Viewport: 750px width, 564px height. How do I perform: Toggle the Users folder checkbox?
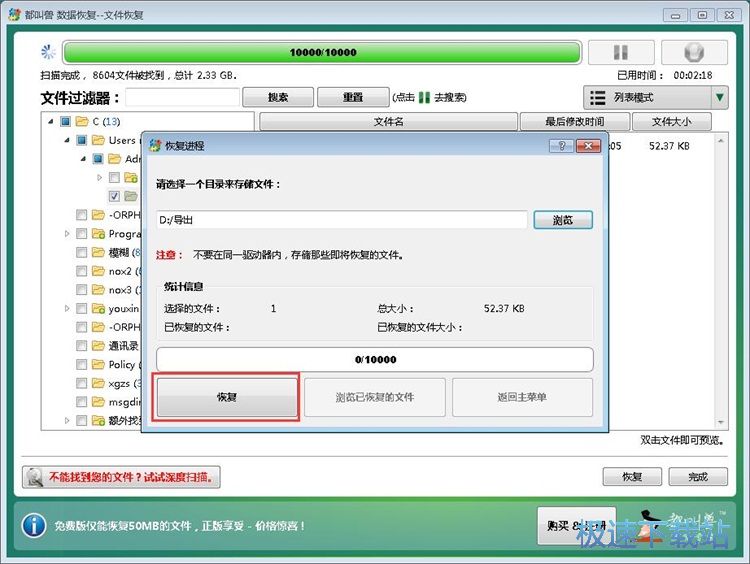pyautogui.click(x=82, y=140)
